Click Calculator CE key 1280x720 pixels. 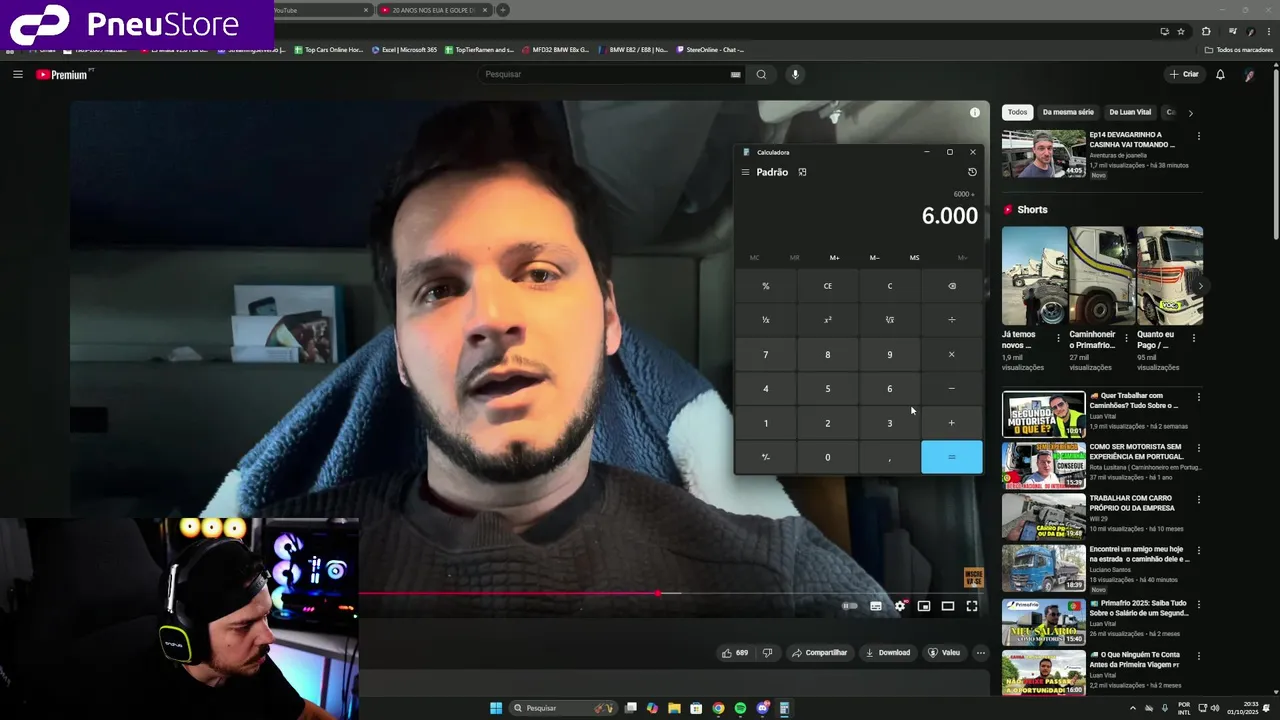[x=828, y=286]
